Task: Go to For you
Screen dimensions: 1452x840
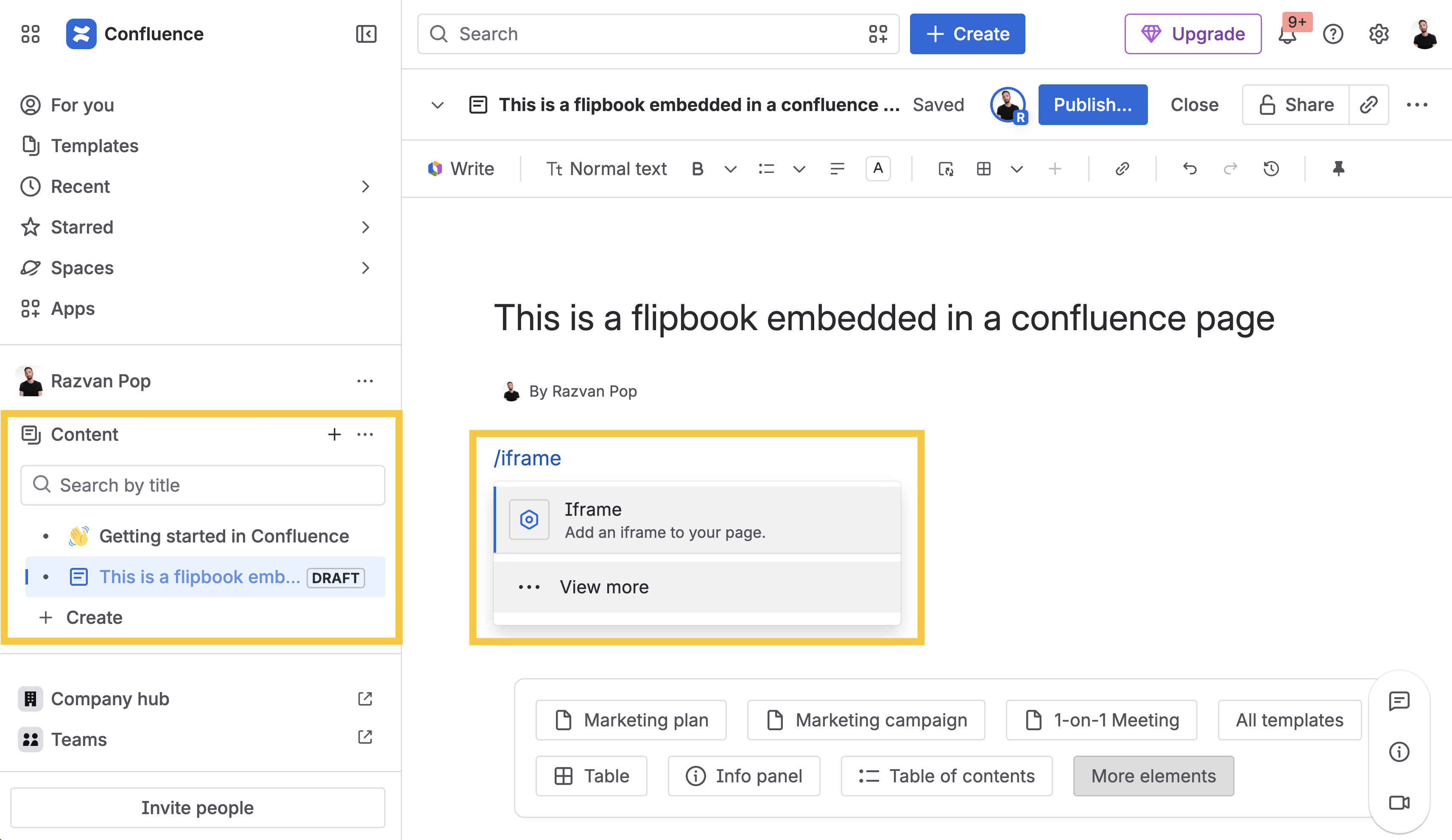Action: (x=67, y=105)
